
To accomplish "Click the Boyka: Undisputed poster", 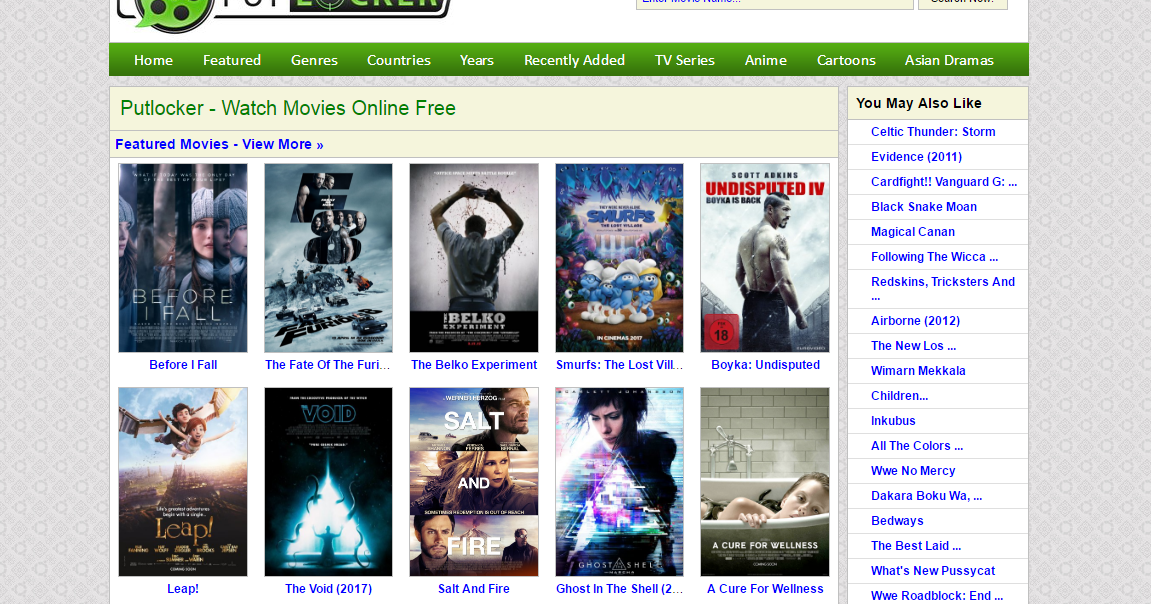I will (764, 257).
